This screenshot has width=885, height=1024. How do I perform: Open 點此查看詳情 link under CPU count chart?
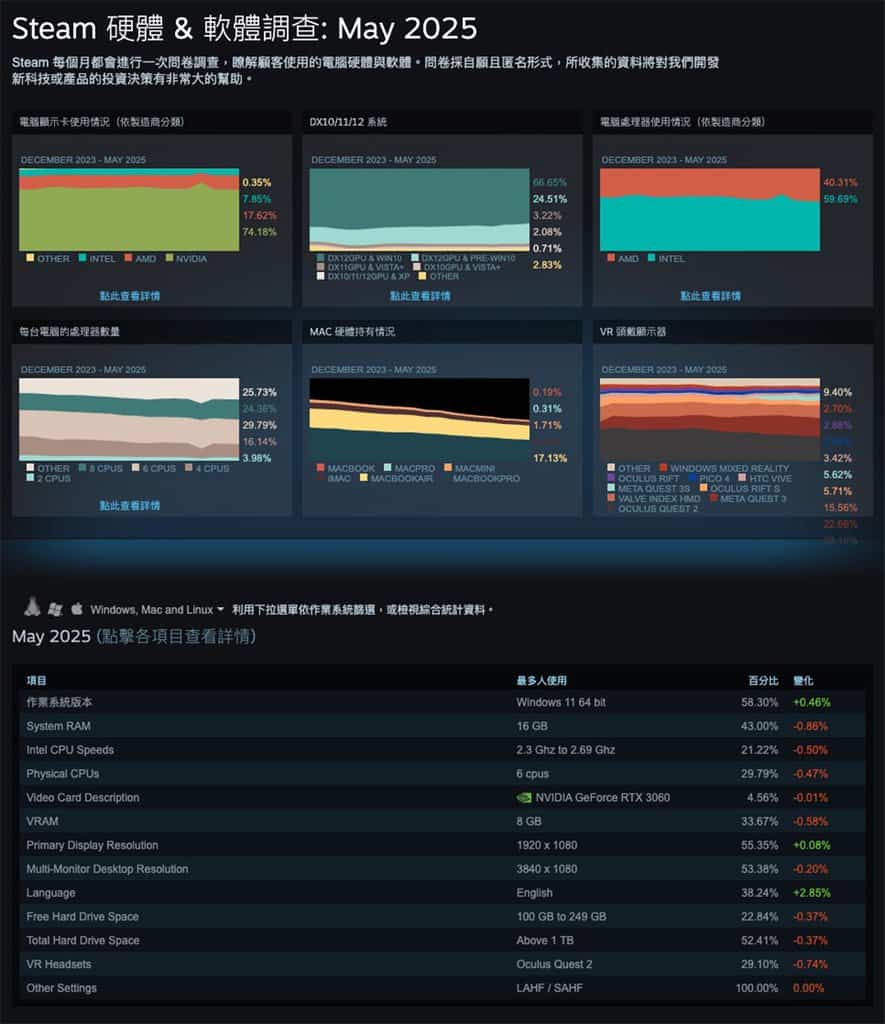[x=129, y=506]
